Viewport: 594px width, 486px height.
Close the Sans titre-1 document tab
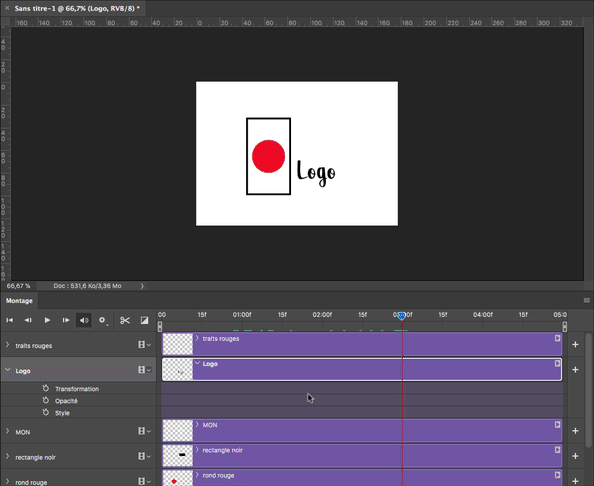(x=7, y=8)
